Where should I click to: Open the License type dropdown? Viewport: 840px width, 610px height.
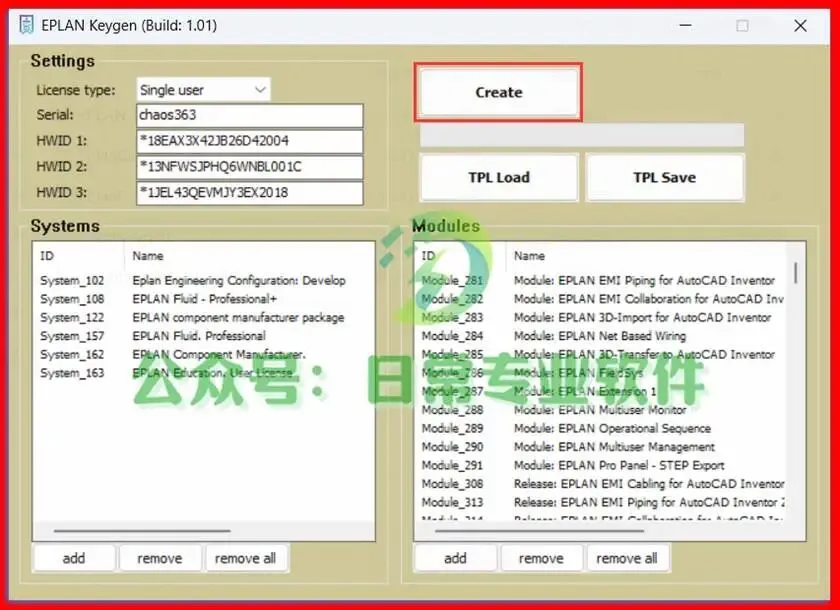point(204,89)
